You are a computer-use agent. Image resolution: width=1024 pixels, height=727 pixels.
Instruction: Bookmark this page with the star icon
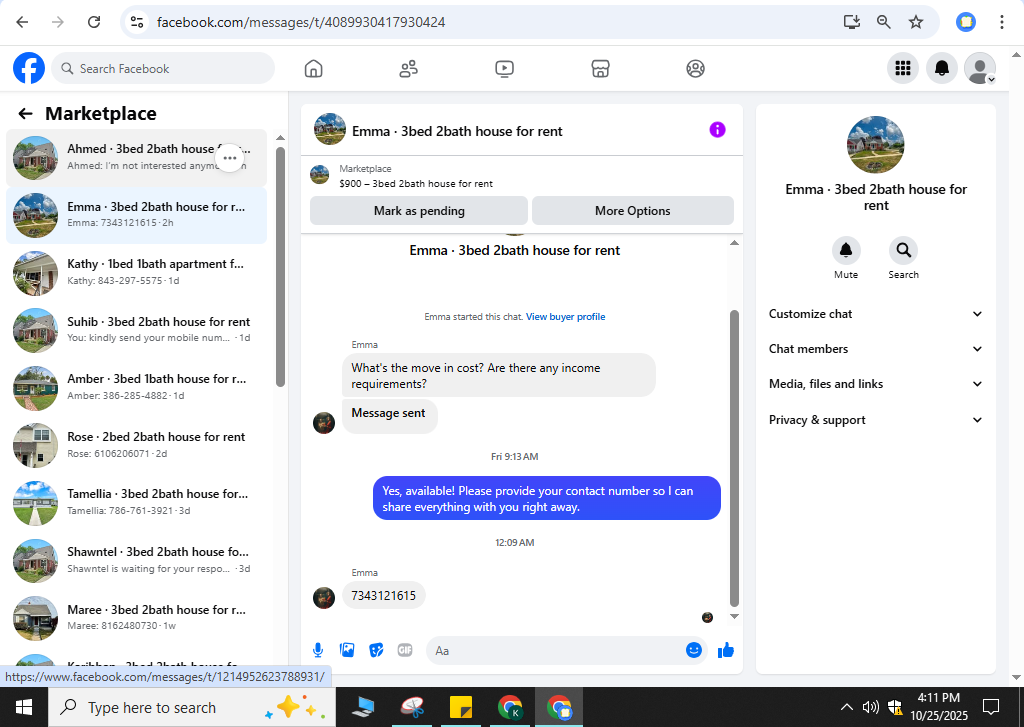pos(916,22)
